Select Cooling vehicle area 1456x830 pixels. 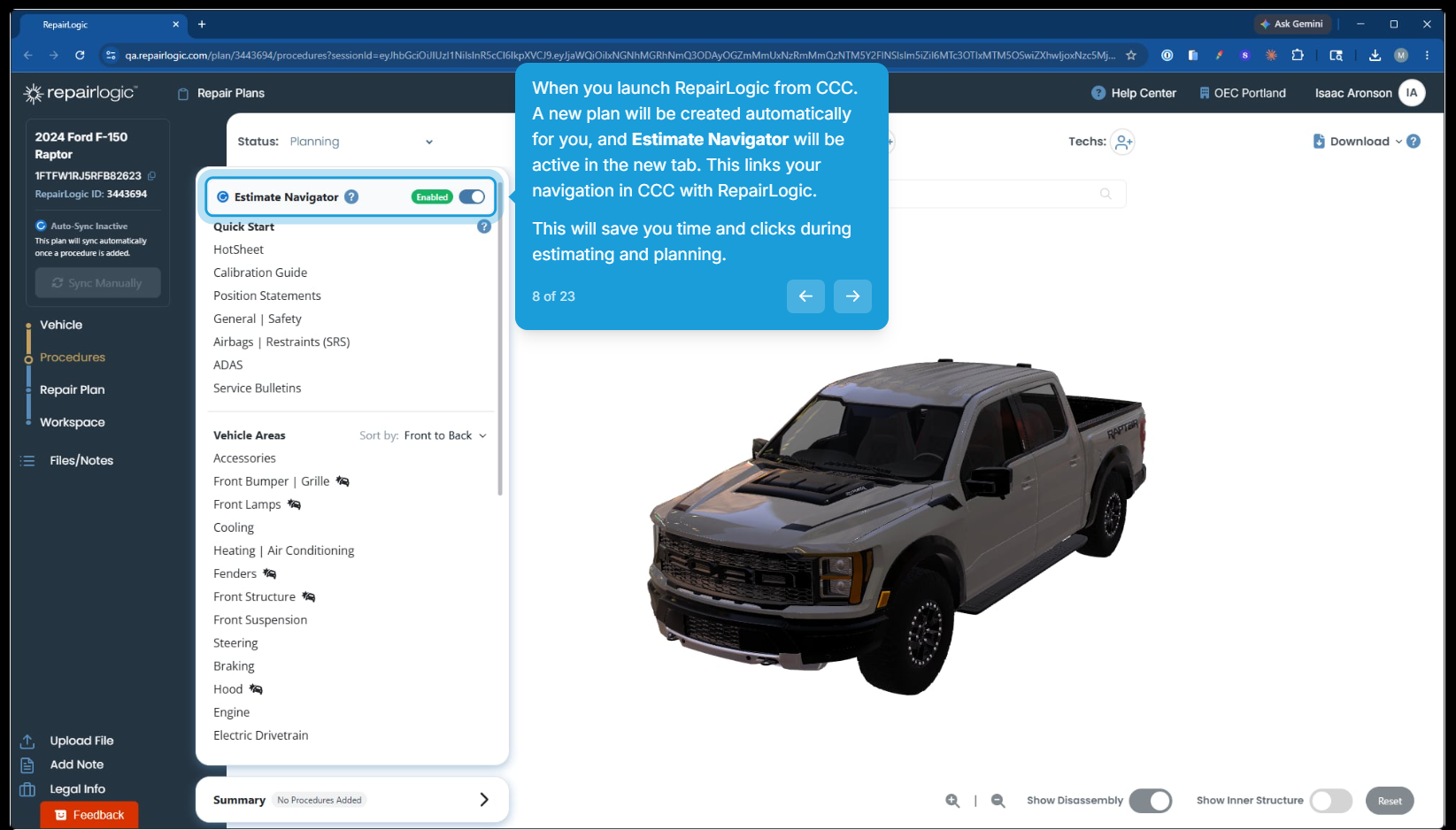pyautogui.click(x=234, y=527)
